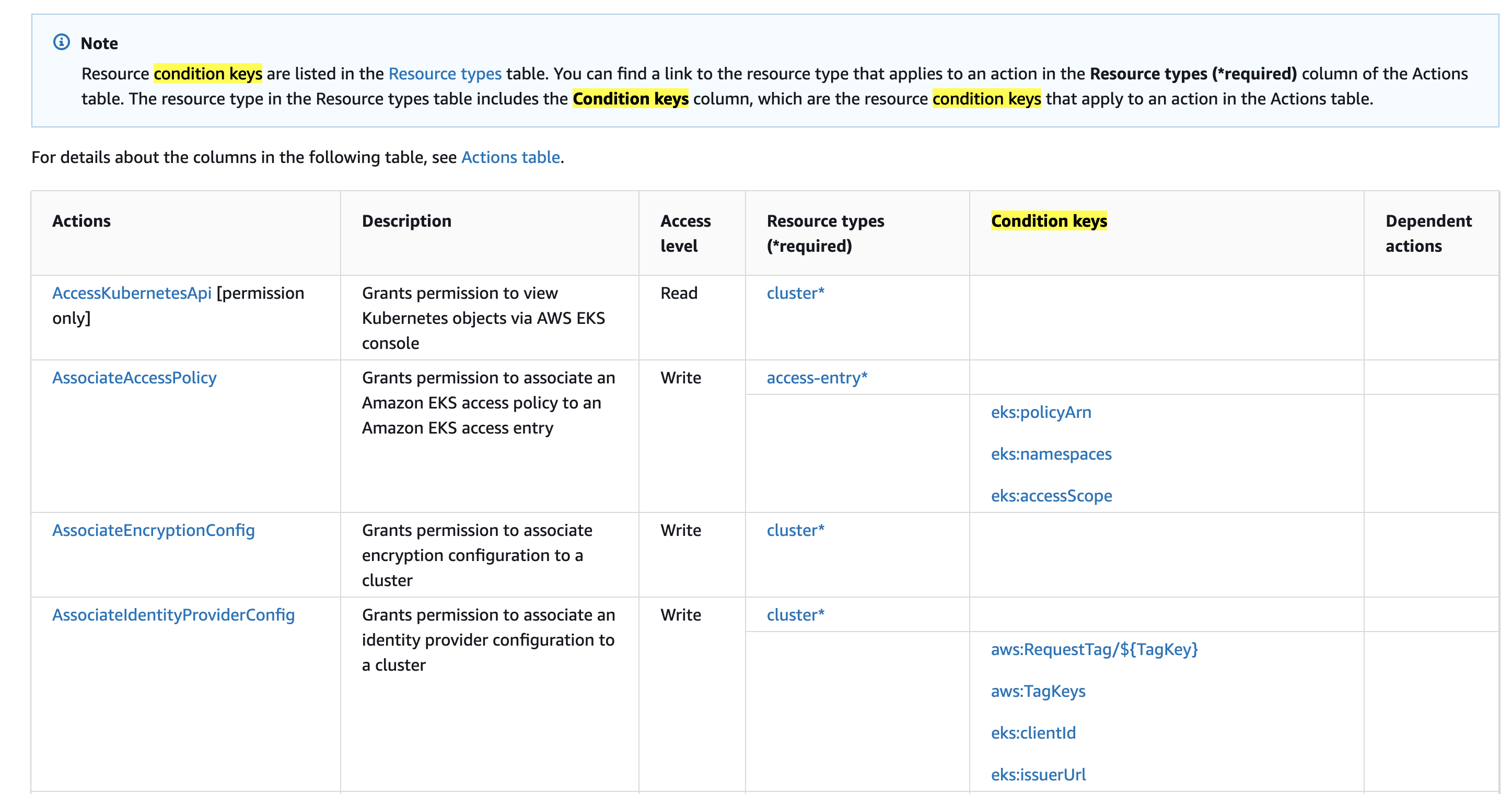The height and width of the screenshot is (794, 1512).
Task: Click the Actions column header
Action: (x=81, y=221)
